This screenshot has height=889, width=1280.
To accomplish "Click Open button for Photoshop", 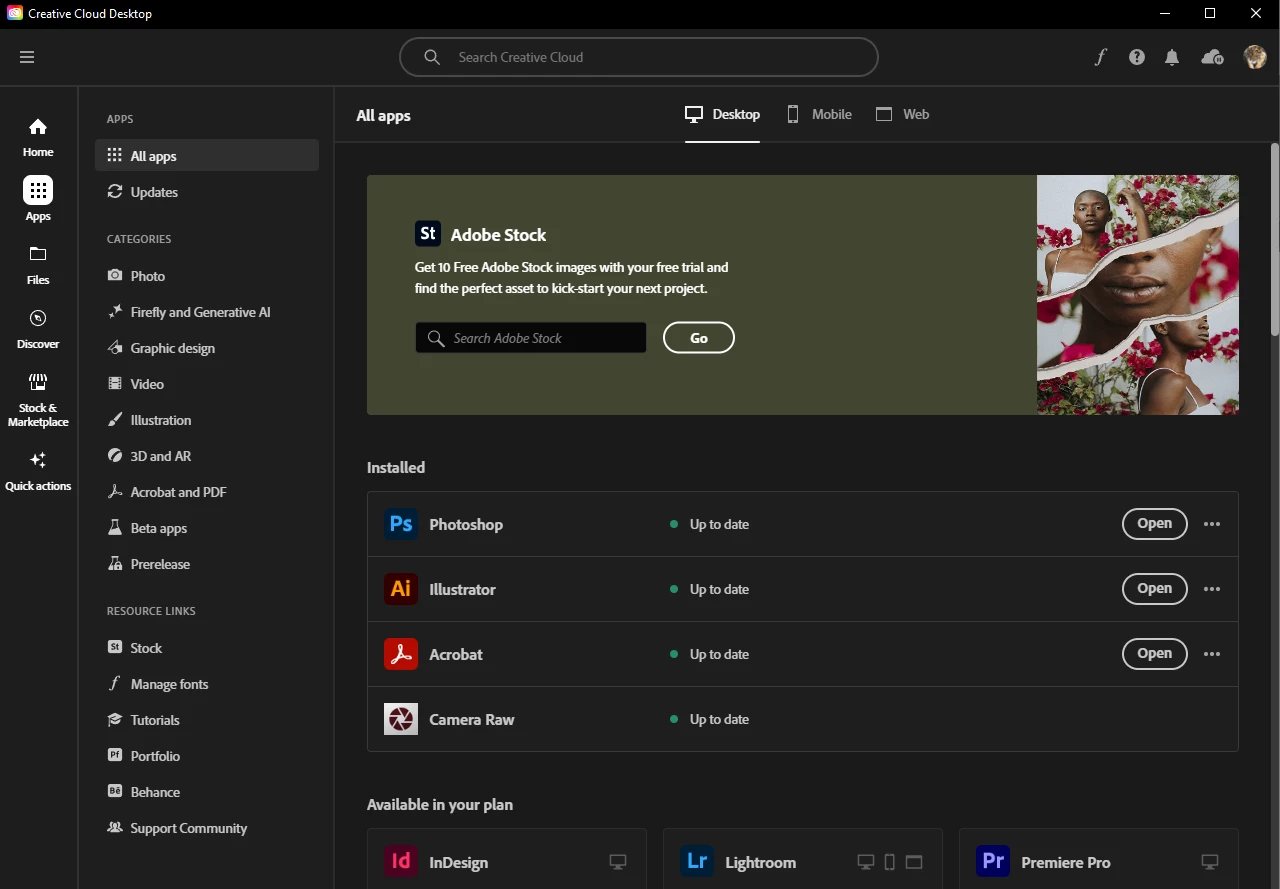I will (x=1154, y=524).
